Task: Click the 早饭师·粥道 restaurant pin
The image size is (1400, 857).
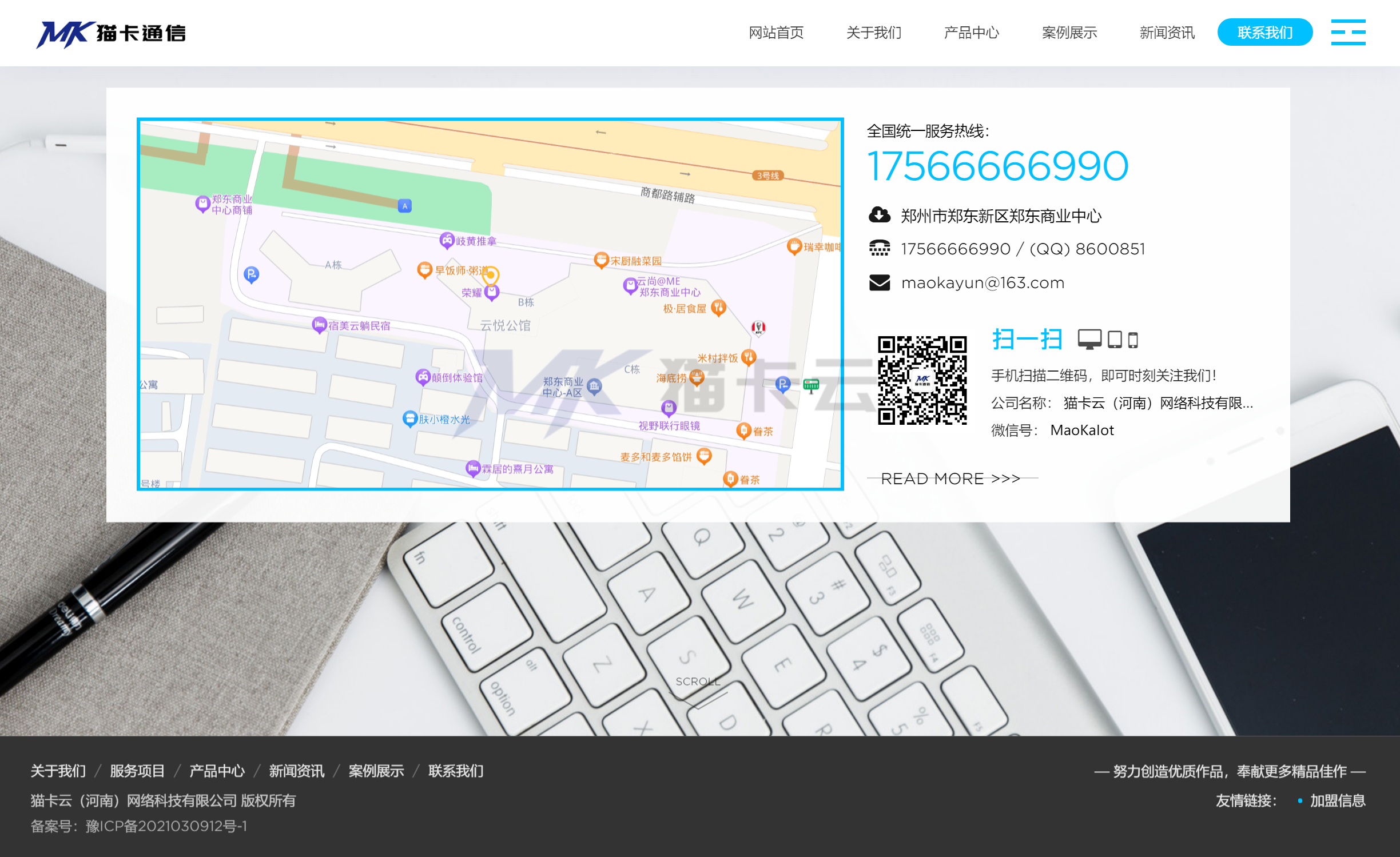Action: (x=424, y=270)
